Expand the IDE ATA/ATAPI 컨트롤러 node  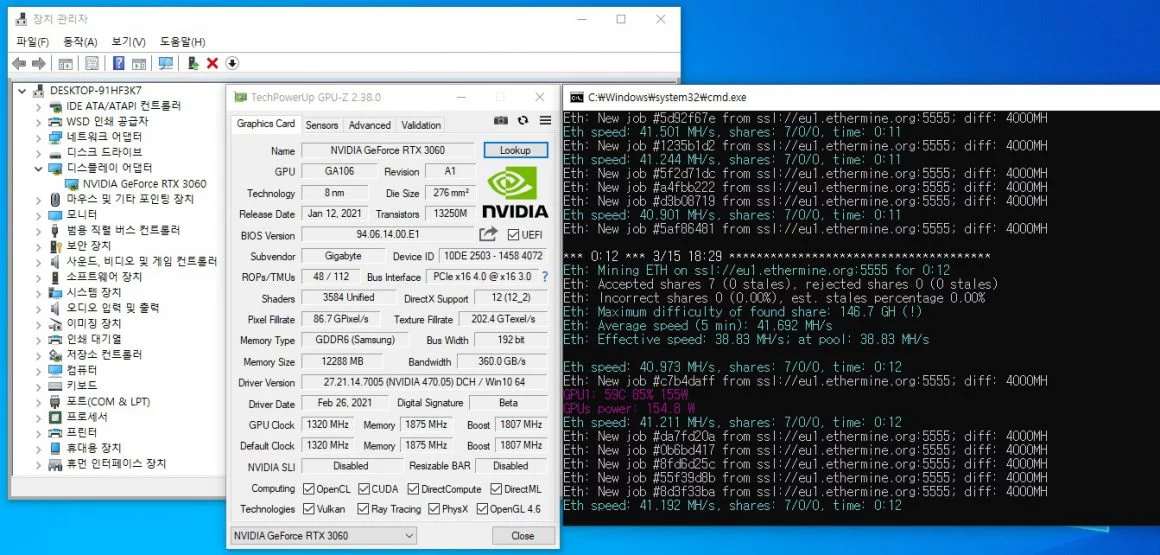38,107
